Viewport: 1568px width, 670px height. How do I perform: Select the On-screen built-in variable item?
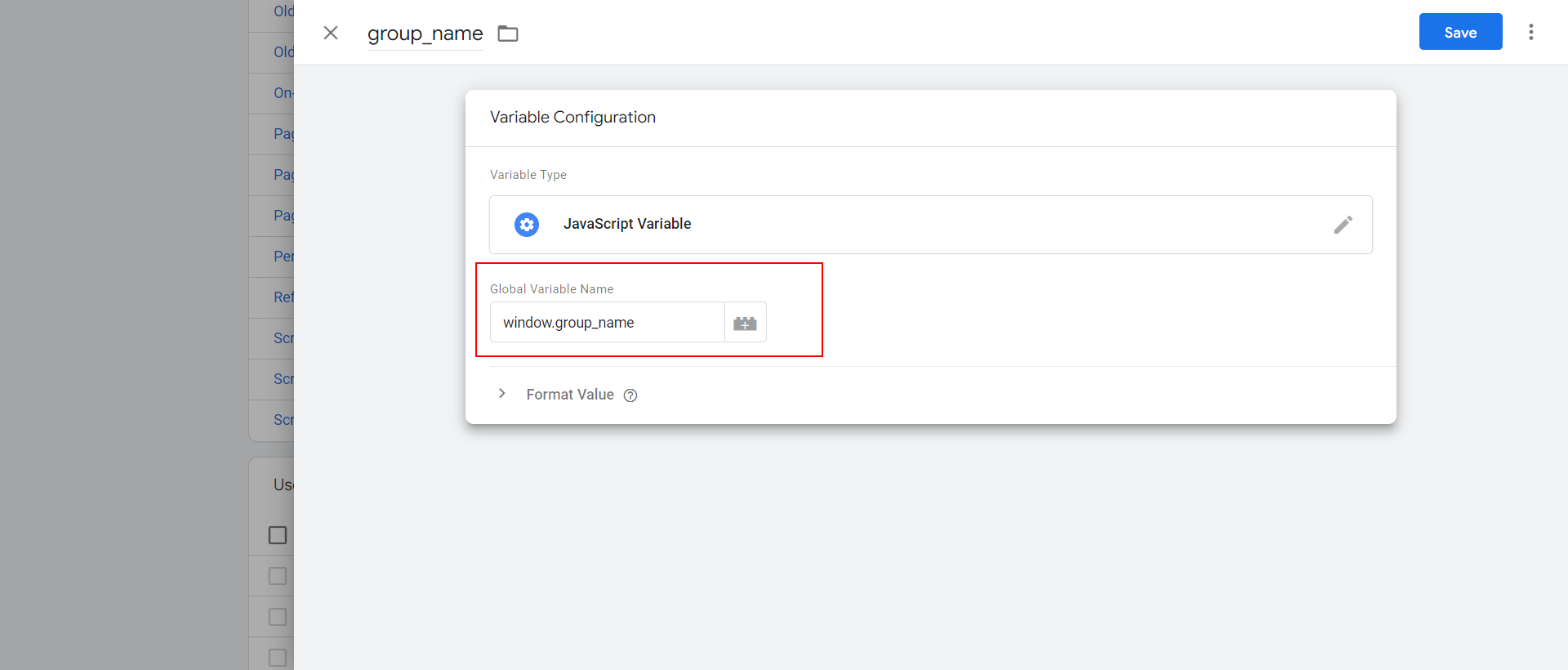pos(282,92)
